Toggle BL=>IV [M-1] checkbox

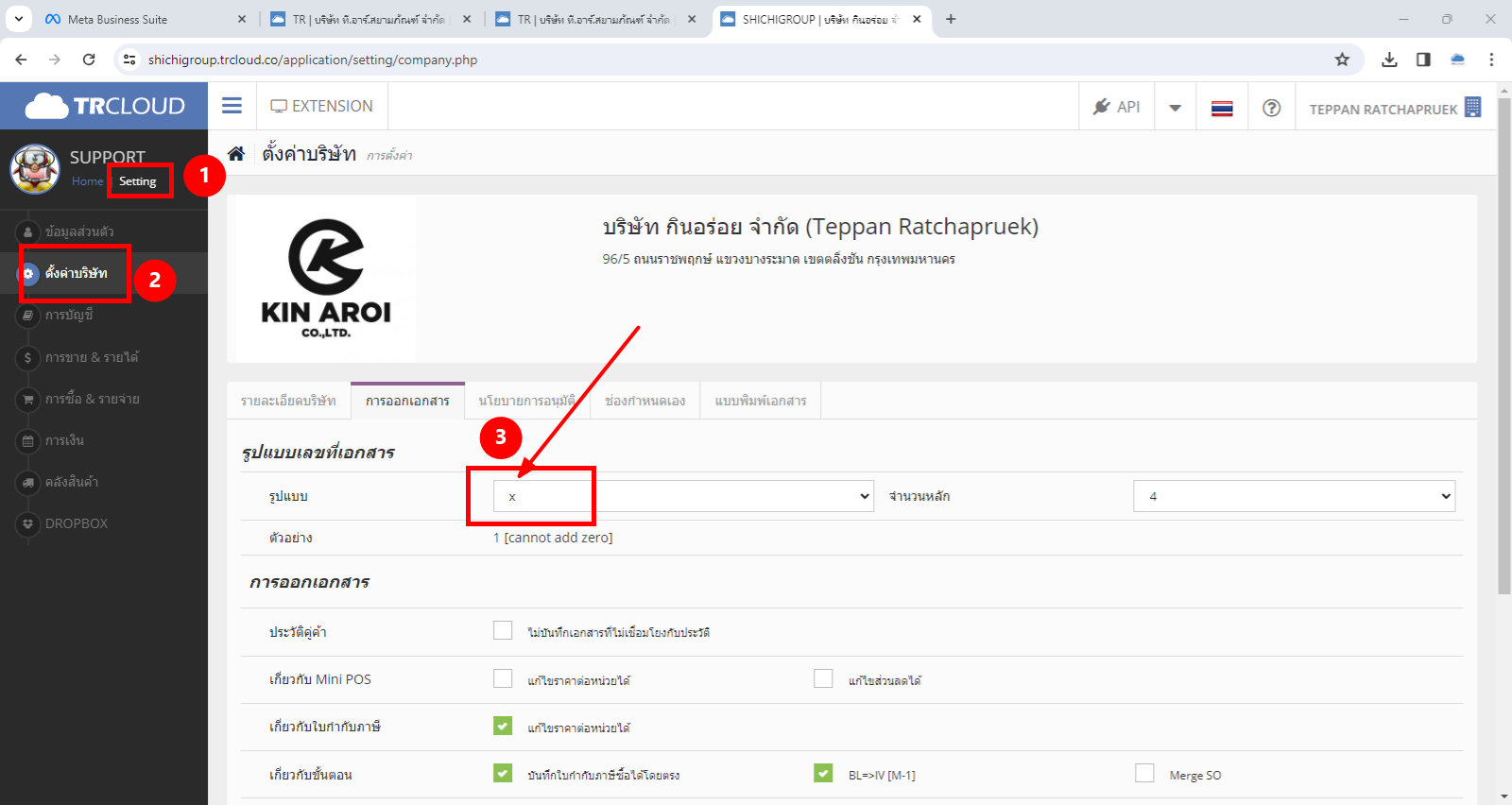tap(823, 773)
